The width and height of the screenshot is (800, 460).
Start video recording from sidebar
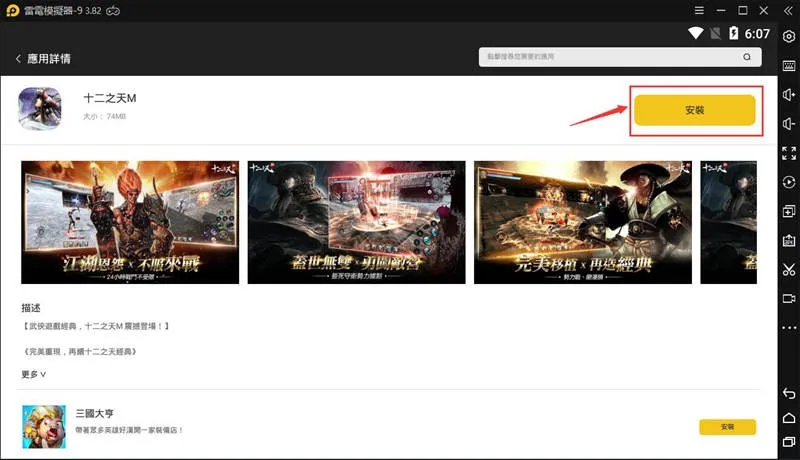[789, 298]
